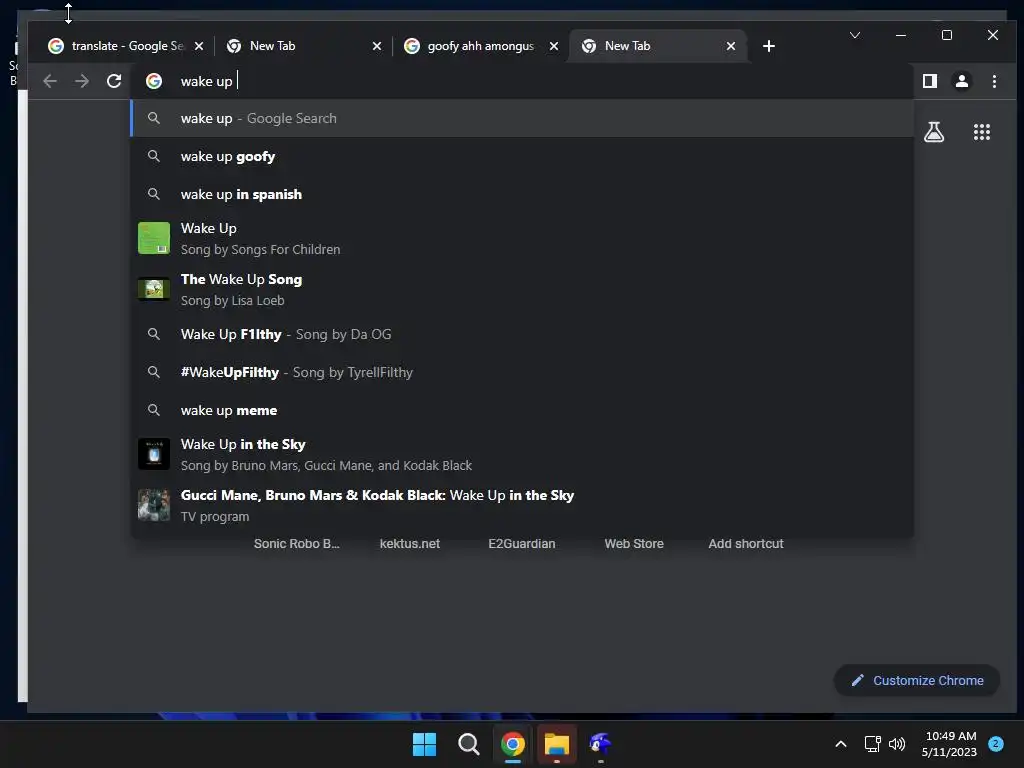
Task: Open Chrome's three-dot menu
Action: point(994,81)
